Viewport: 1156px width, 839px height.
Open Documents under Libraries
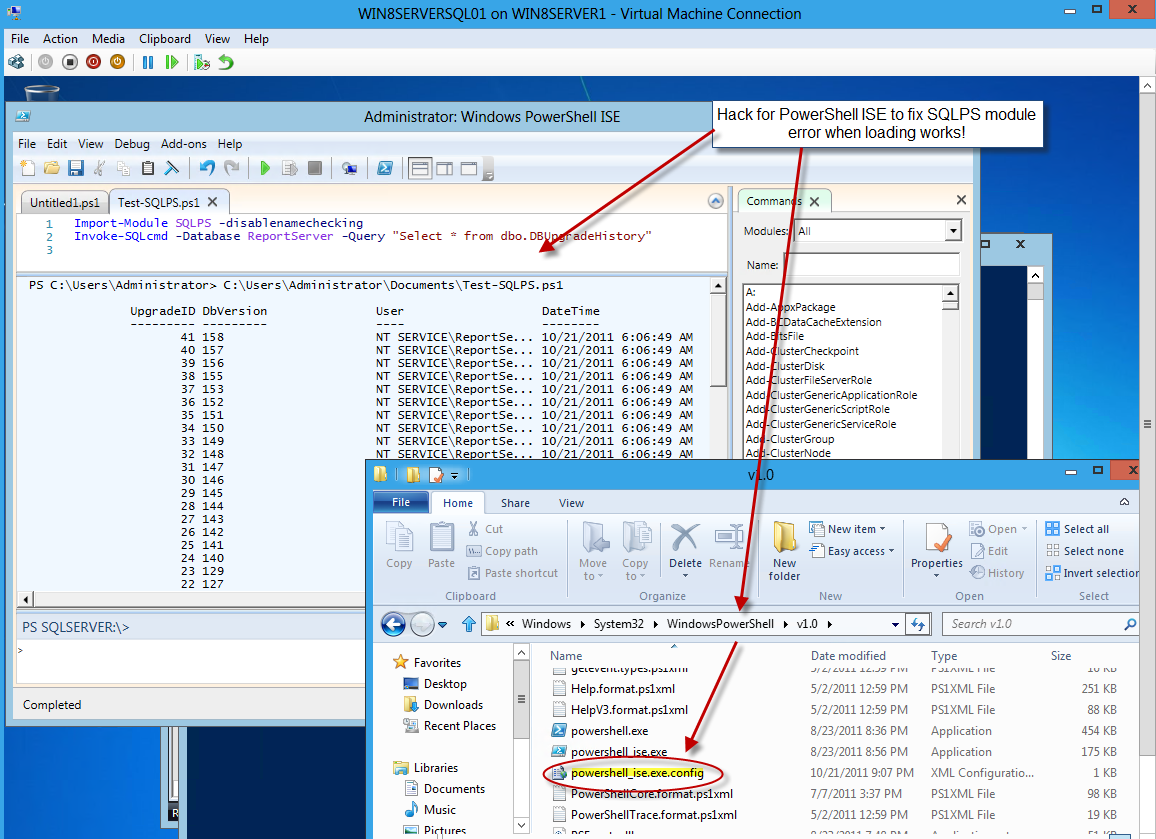[x=454, y=789]
